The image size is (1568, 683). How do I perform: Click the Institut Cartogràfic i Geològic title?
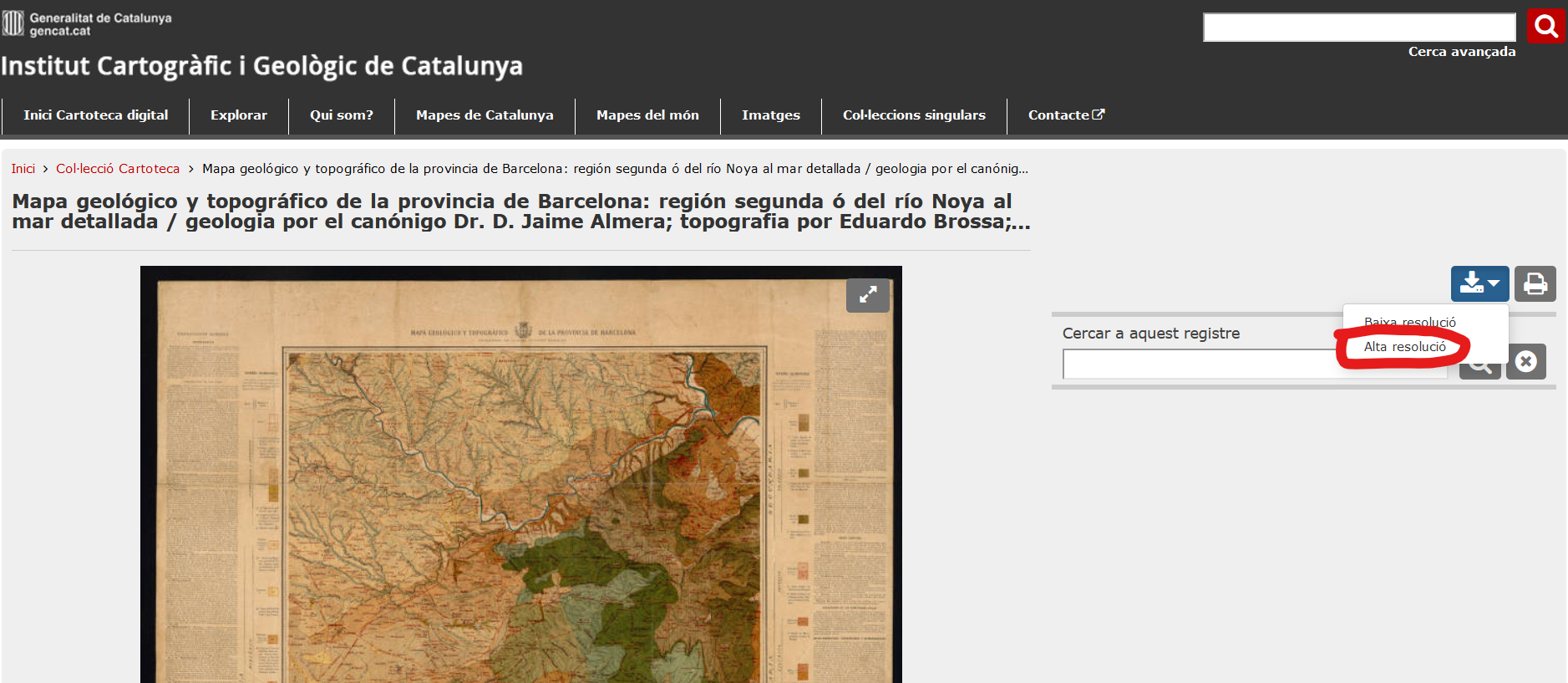click(x=261, y=66)
